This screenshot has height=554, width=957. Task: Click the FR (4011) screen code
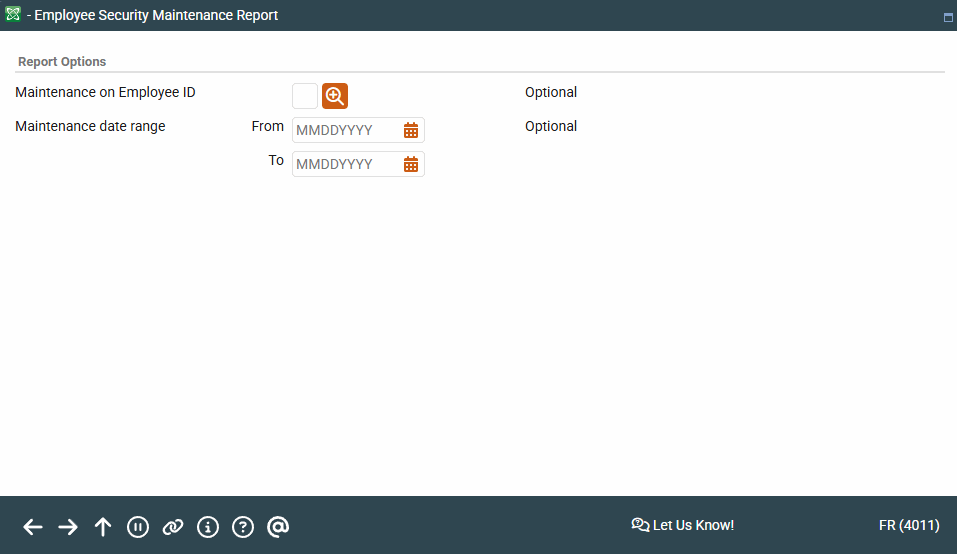point(908,525)
